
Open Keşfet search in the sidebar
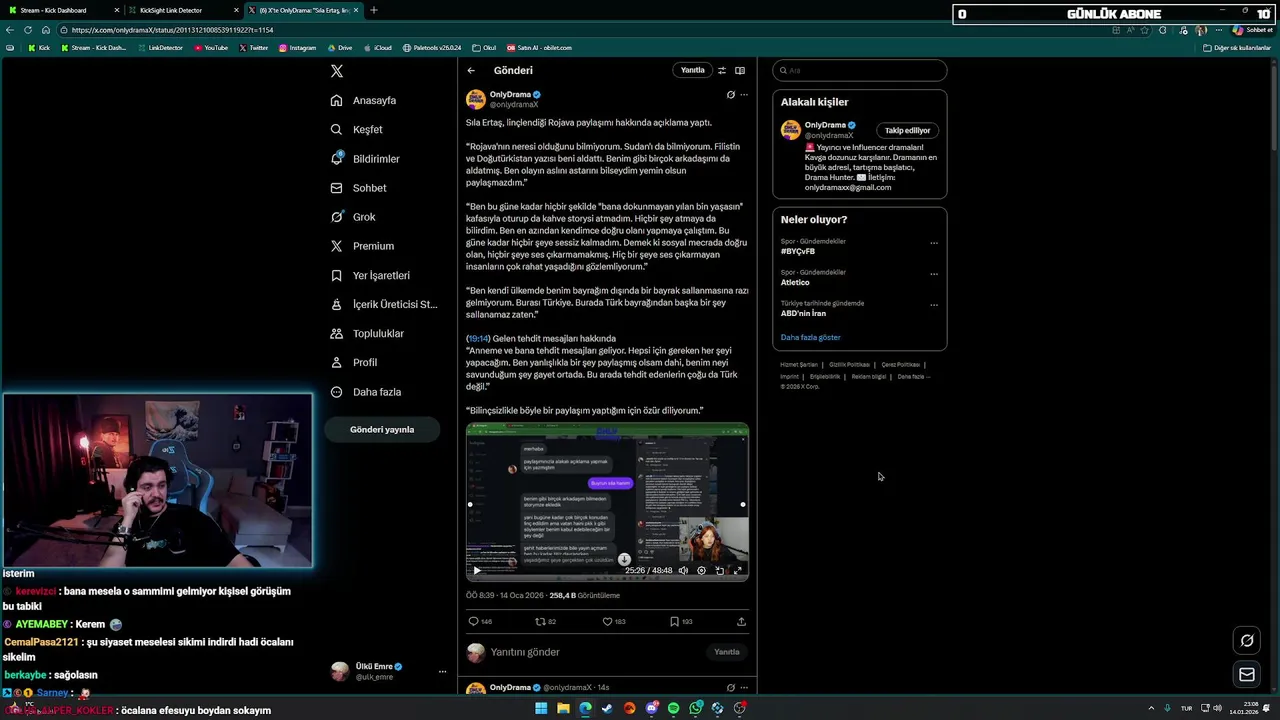pyautogui.click(x=357, y=129)
